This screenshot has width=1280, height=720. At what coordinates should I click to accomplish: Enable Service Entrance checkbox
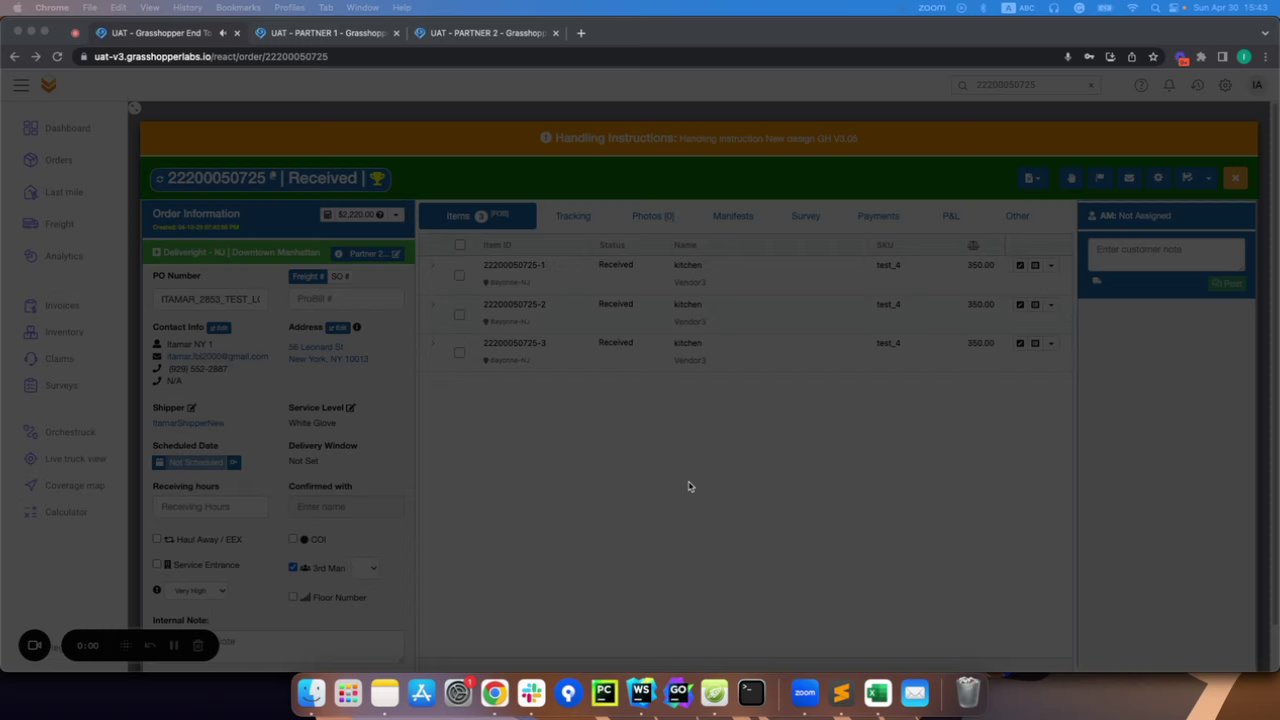[157, 565]
